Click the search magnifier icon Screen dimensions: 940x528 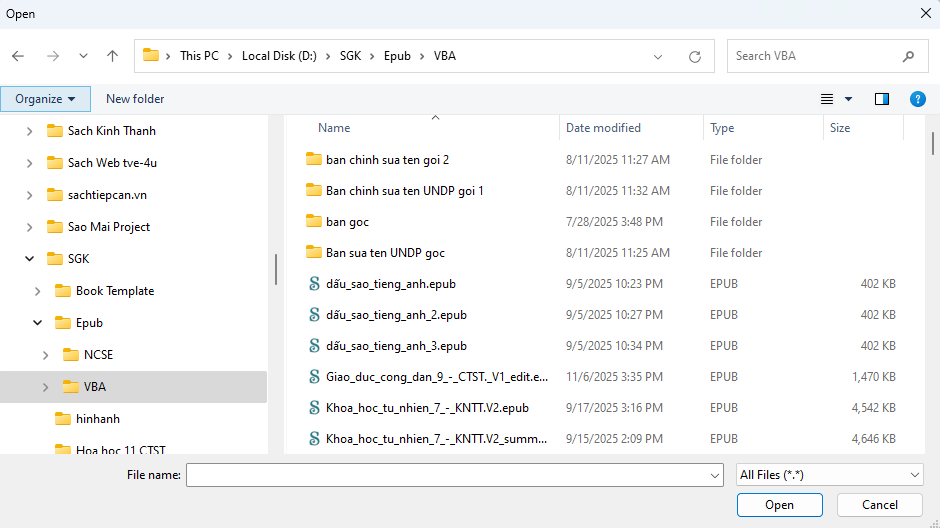click(x=908, y=57)
